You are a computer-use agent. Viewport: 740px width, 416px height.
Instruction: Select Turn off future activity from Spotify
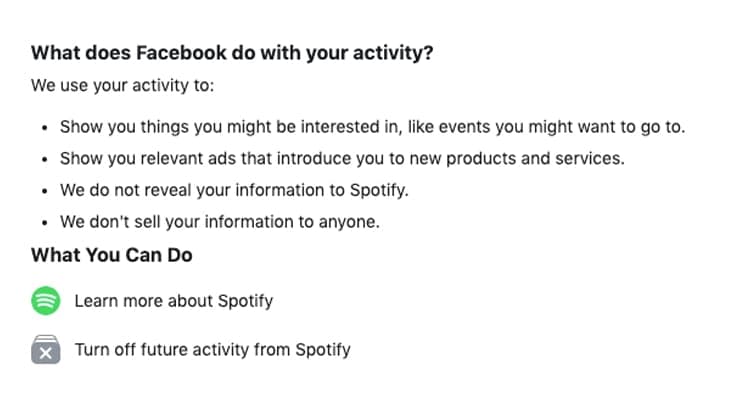point(212,350)
